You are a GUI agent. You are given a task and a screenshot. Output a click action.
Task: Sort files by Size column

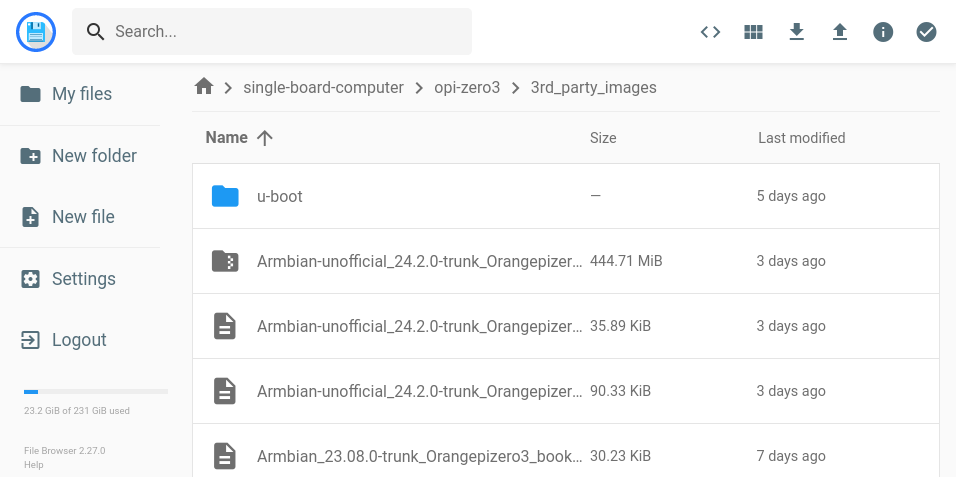(603, 138)
